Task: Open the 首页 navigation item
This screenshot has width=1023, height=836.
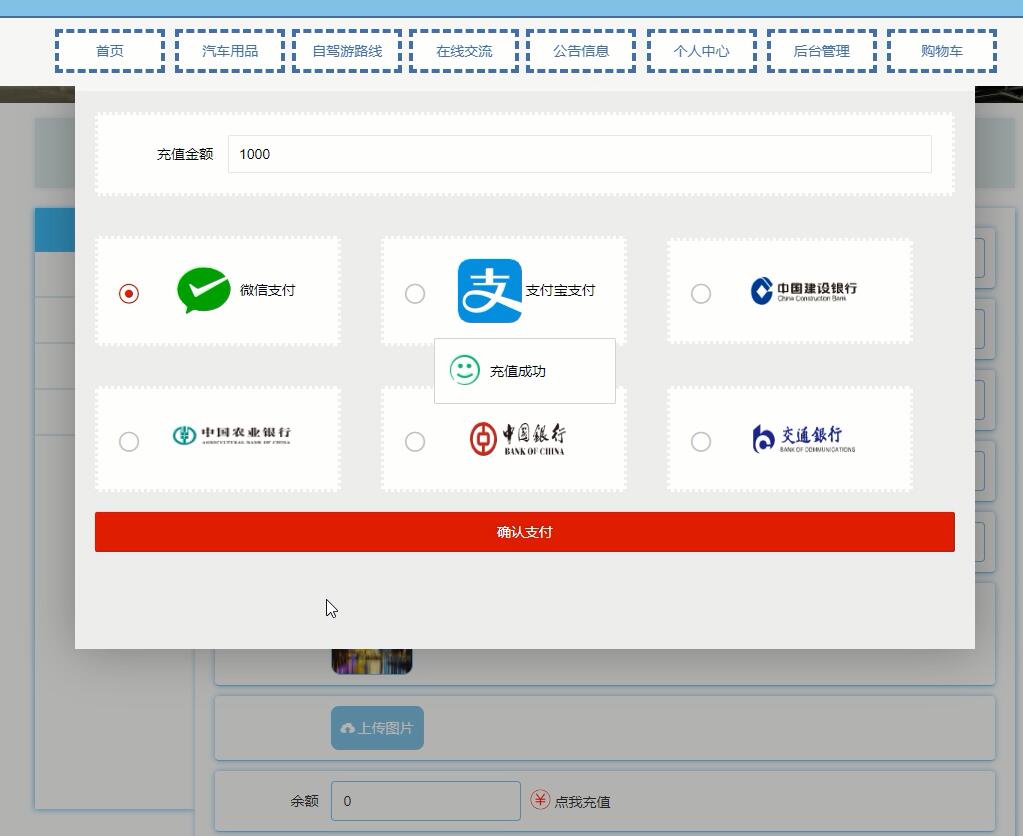Action: coord(110,51)
